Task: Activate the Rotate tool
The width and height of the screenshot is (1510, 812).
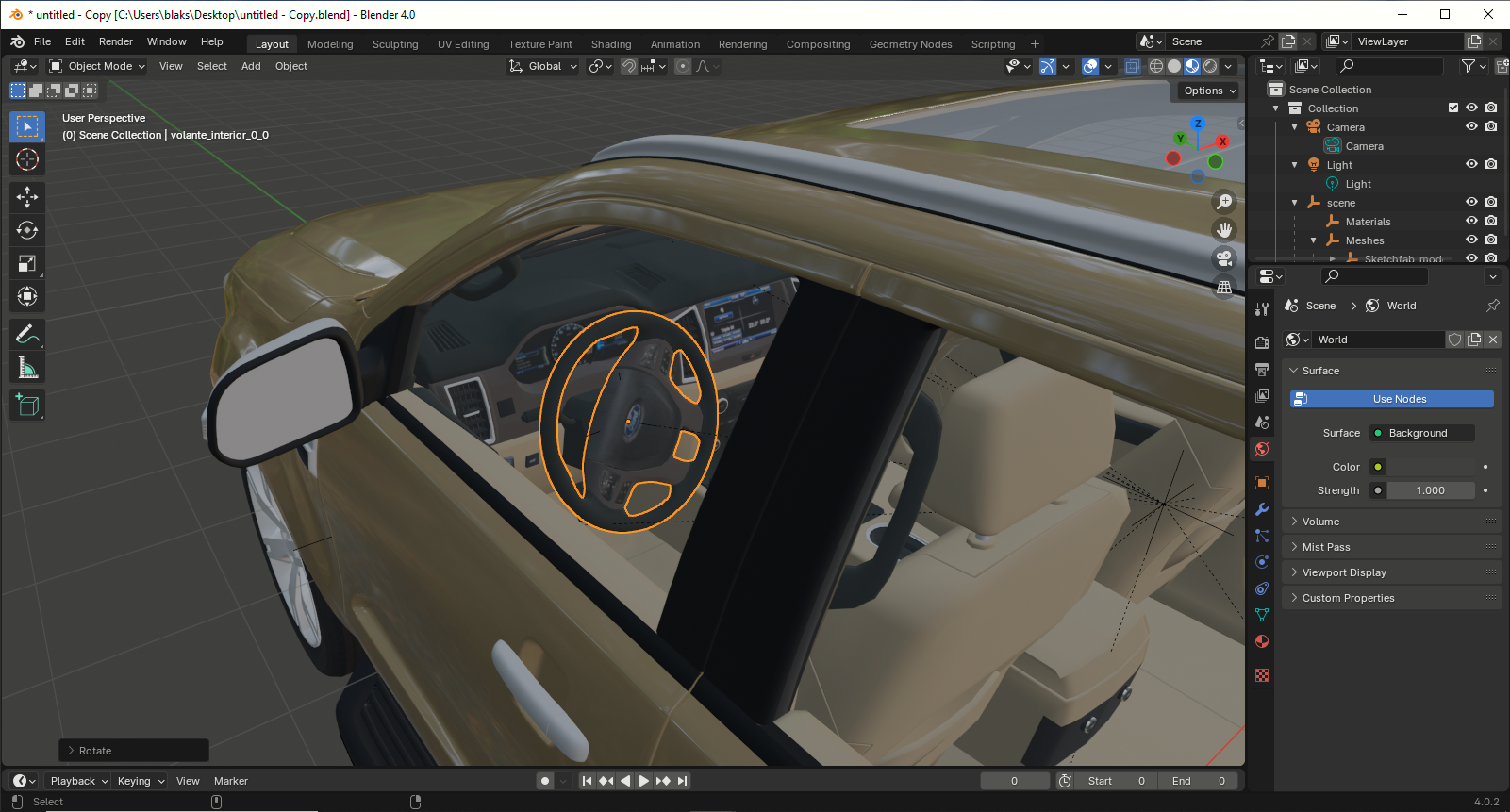Action: click(x=27, y=230)
